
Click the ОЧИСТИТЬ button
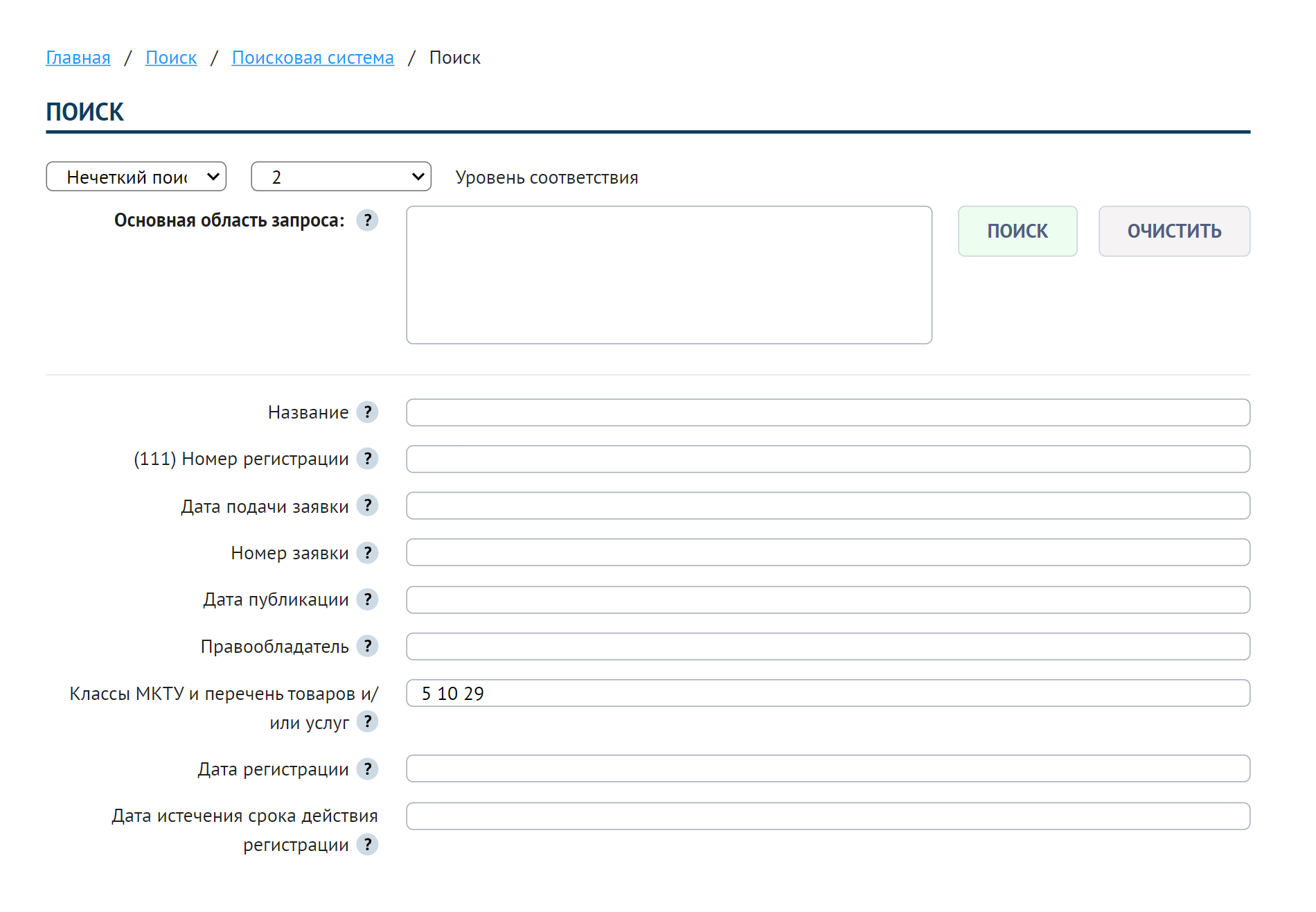[1174, 231]
